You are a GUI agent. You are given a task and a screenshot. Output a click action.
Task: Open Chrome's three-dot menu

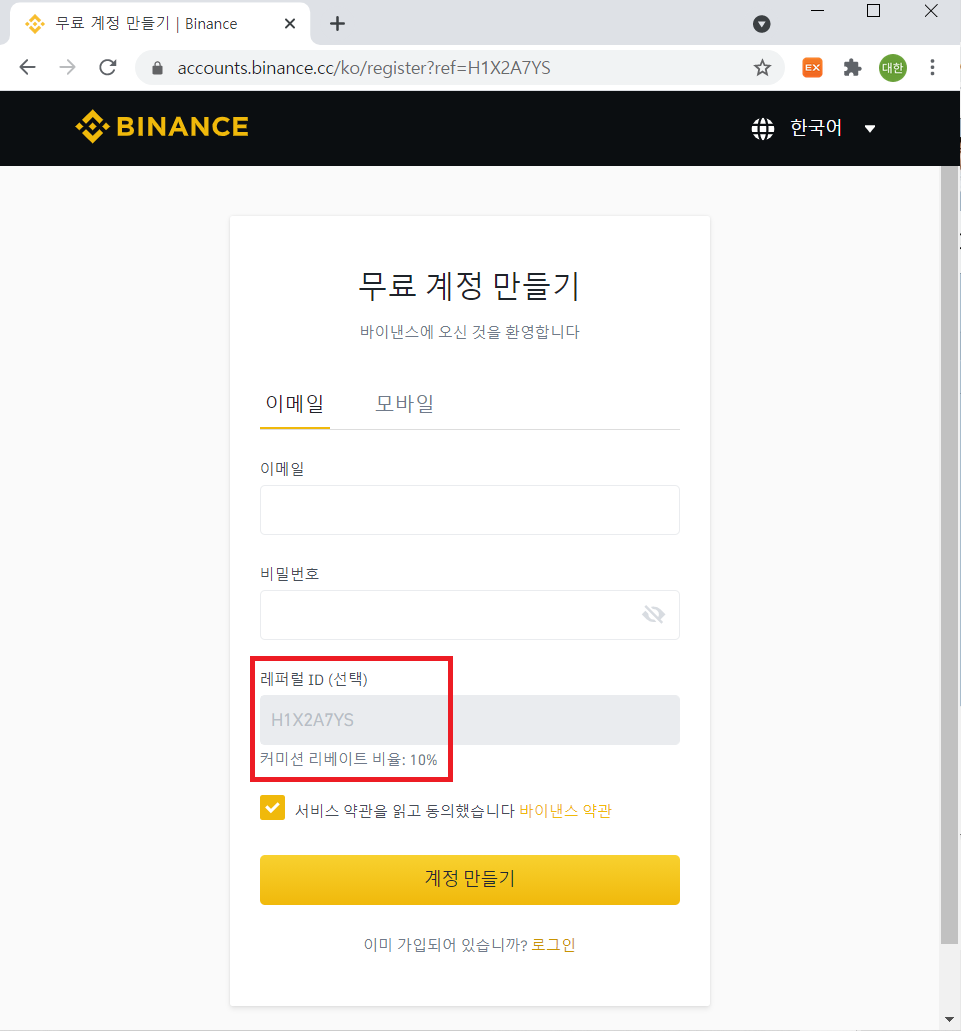[932, 67]
